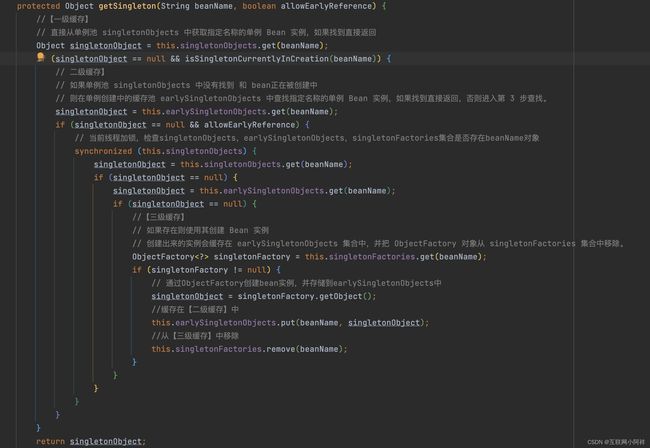Click the '//缓存在【二级缓存】中' comment
This screenshot has width=650, height=448.
(x=195, y=310)
